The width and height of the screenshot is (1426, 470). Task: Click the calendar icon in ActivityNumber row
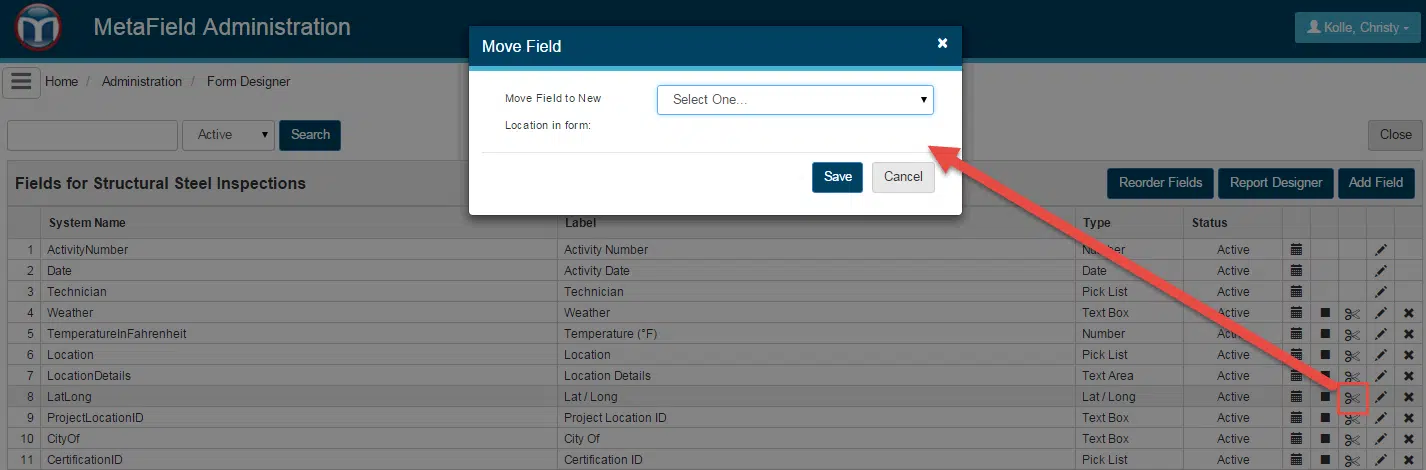tap(1296, 250)
